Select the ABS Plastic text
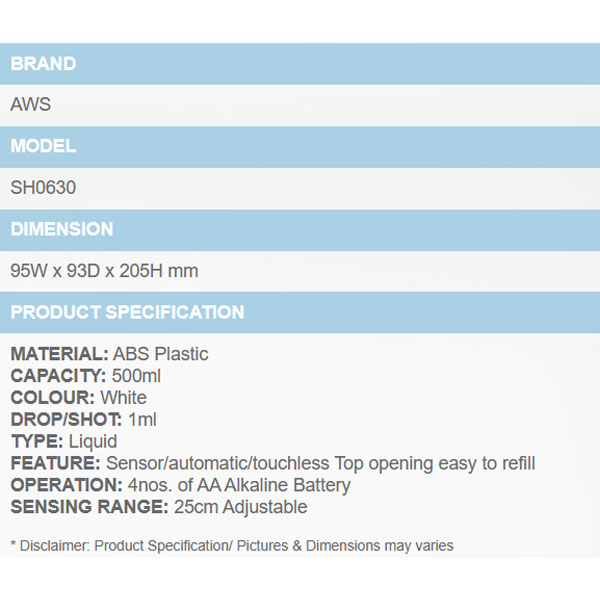 (161, 354)
